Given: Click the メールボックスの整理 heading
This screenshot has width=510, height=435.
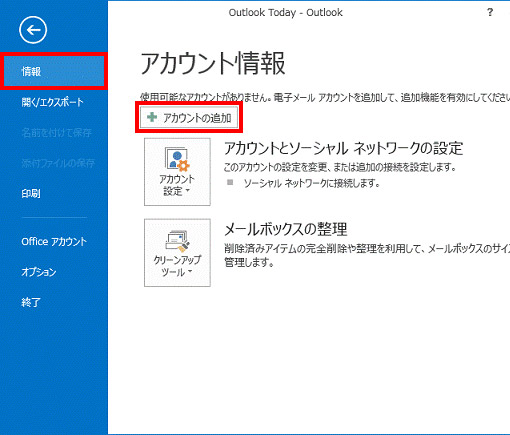Looking at the screenshot, I should tap(286, 229).
